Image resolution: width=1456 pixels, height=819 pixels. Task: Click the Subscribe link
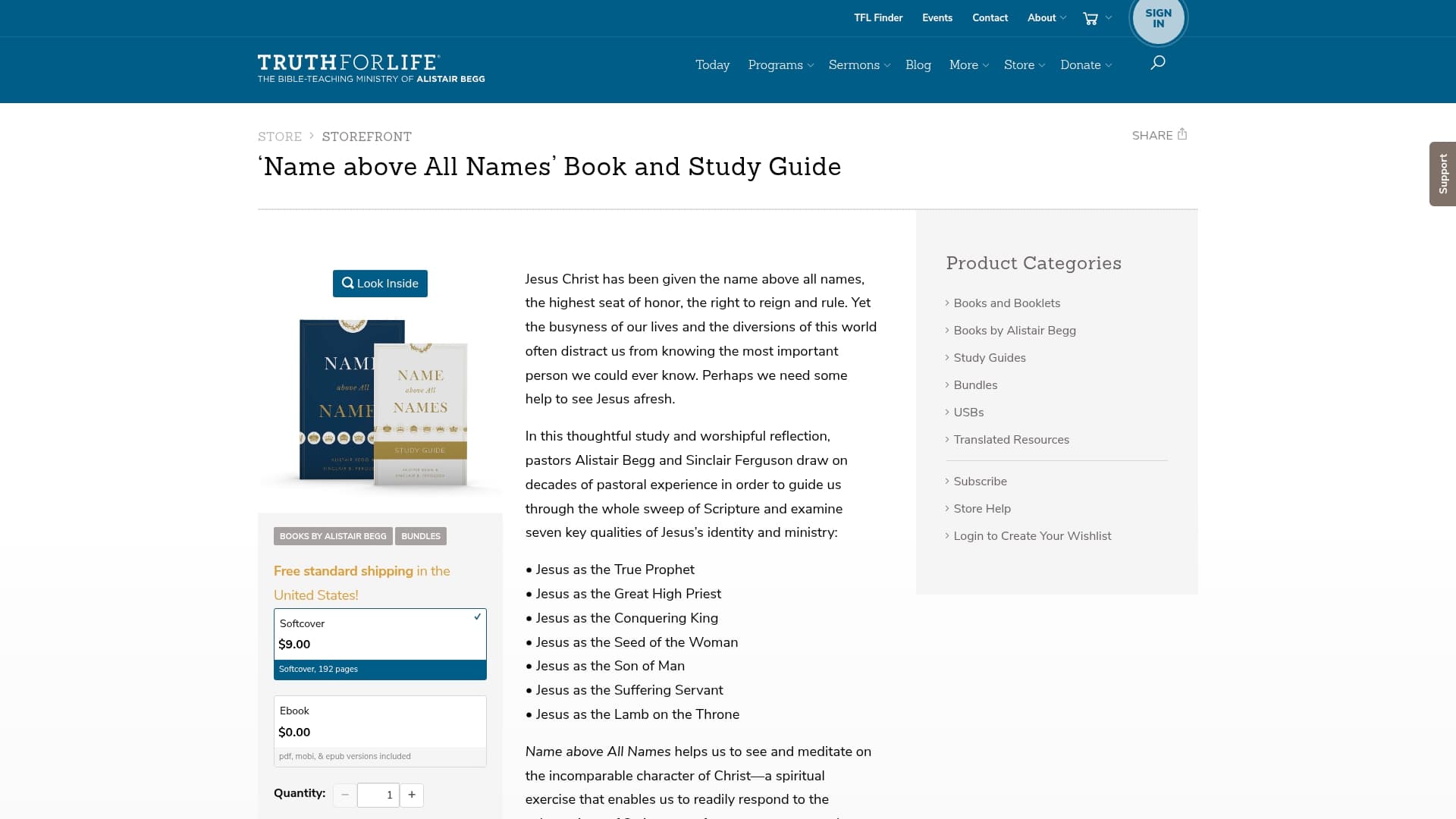[x=981, y=482]
